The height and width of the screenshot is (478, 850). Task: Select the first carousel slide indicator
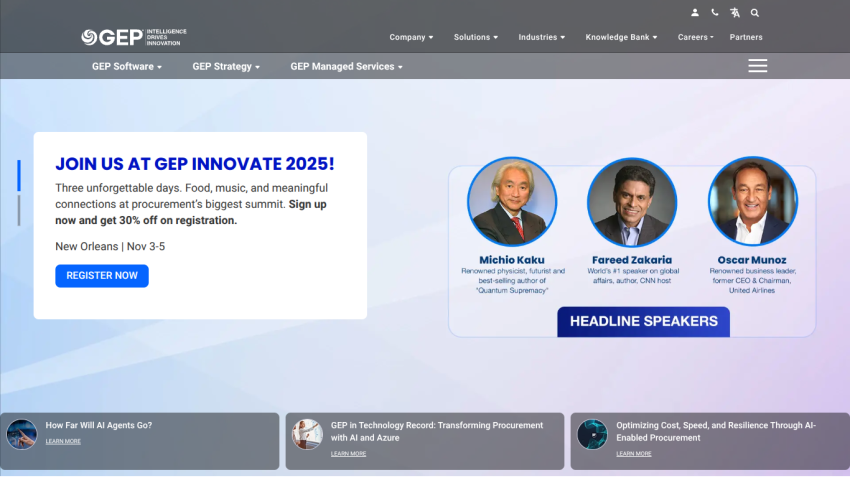point(19,175)
